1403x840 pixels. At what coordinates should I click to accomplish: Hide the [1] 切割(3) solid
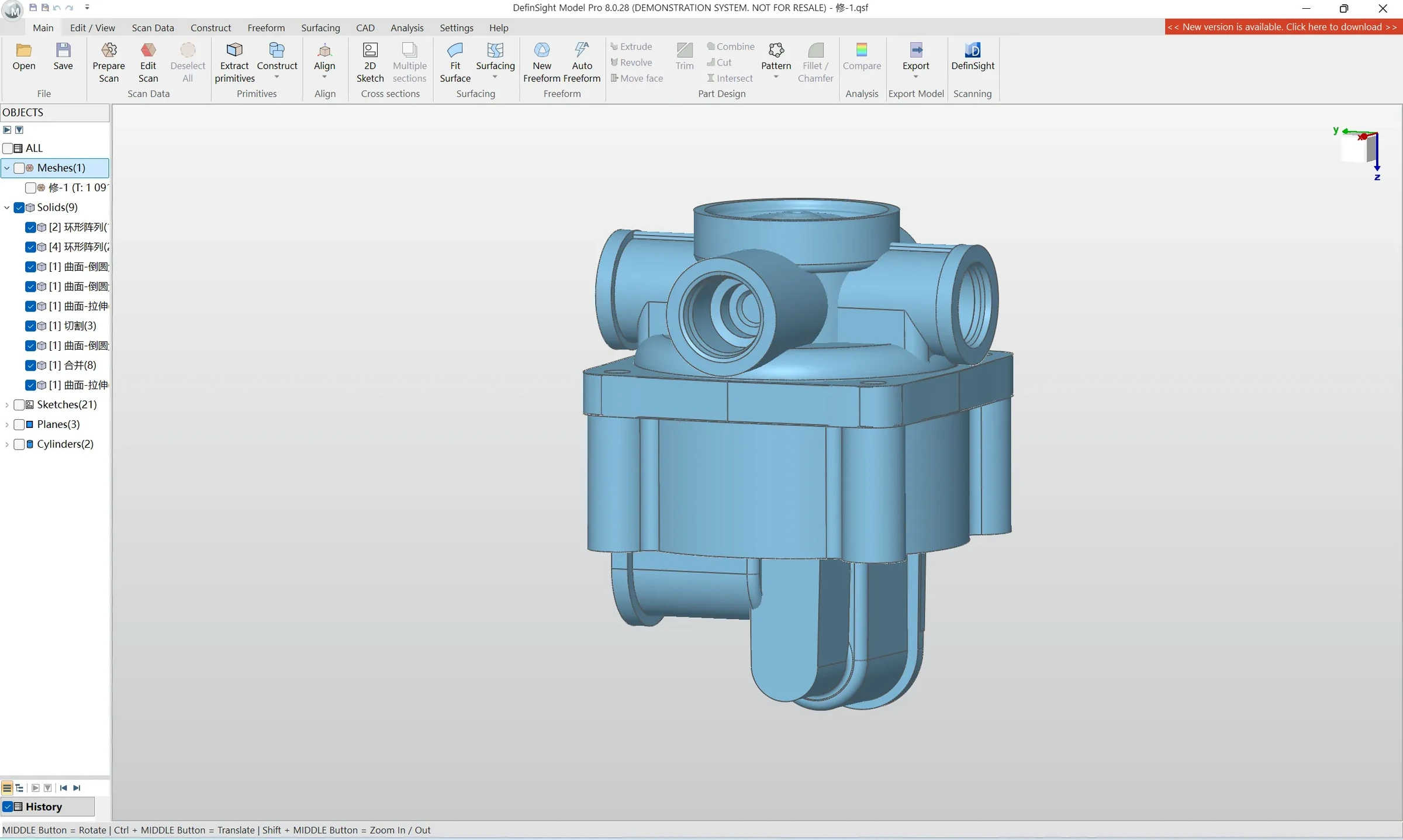click(31, 326)
